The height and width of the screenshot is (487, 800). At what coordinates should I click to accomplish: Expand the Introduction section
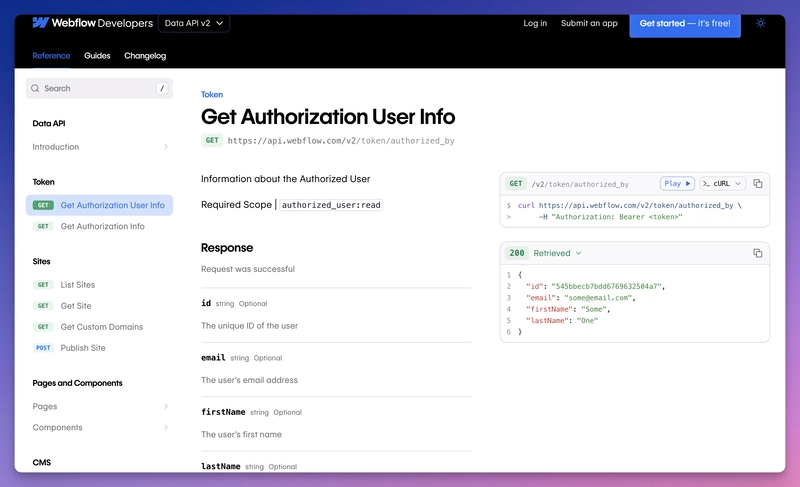click(99, 147)
